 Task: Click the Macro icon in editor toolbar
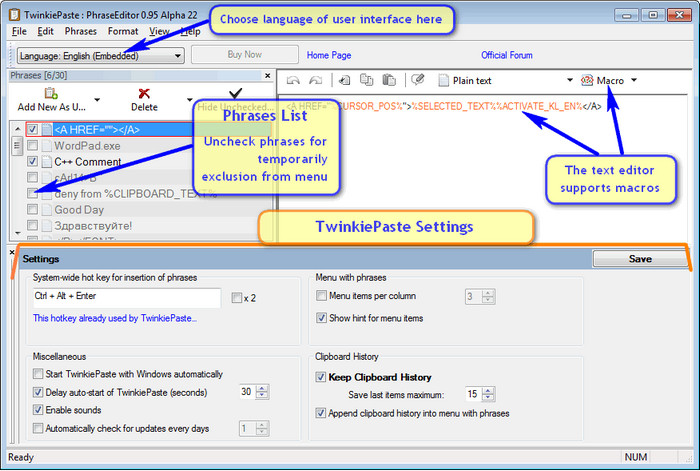[587, 80]
